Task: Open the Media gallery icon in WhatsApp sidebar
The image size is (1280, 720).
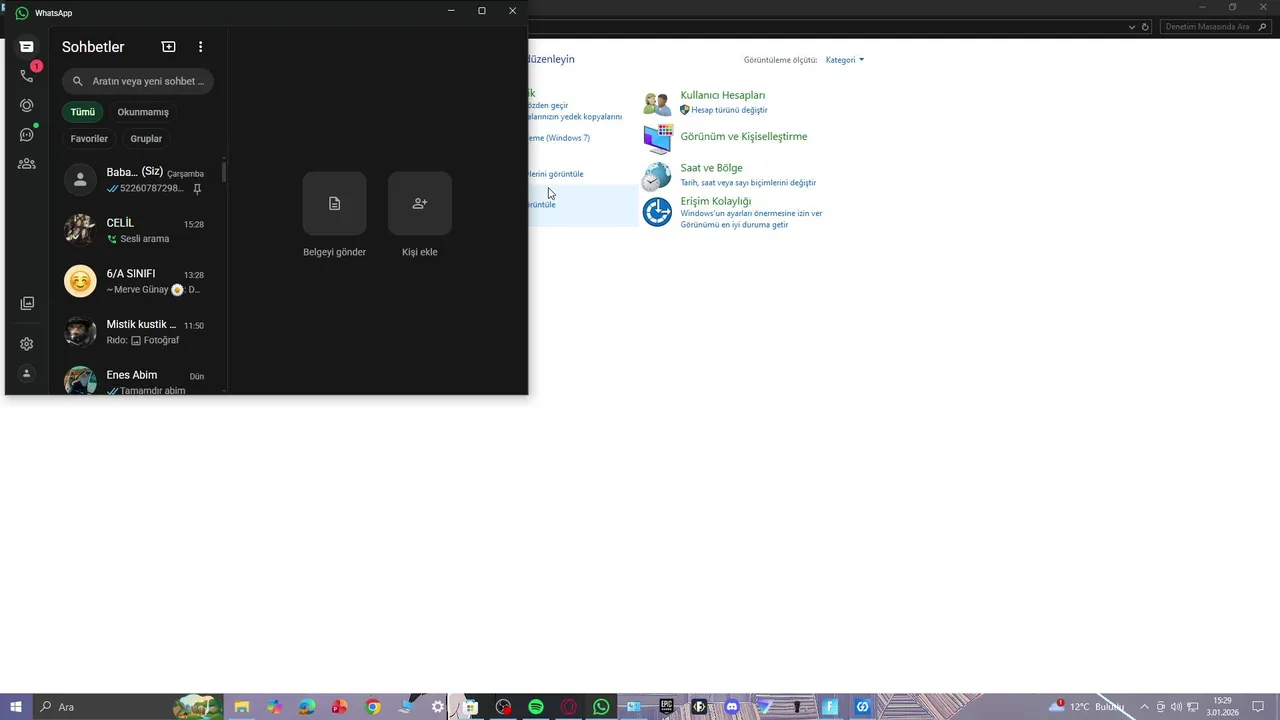Action: click(x=27, y=303)
